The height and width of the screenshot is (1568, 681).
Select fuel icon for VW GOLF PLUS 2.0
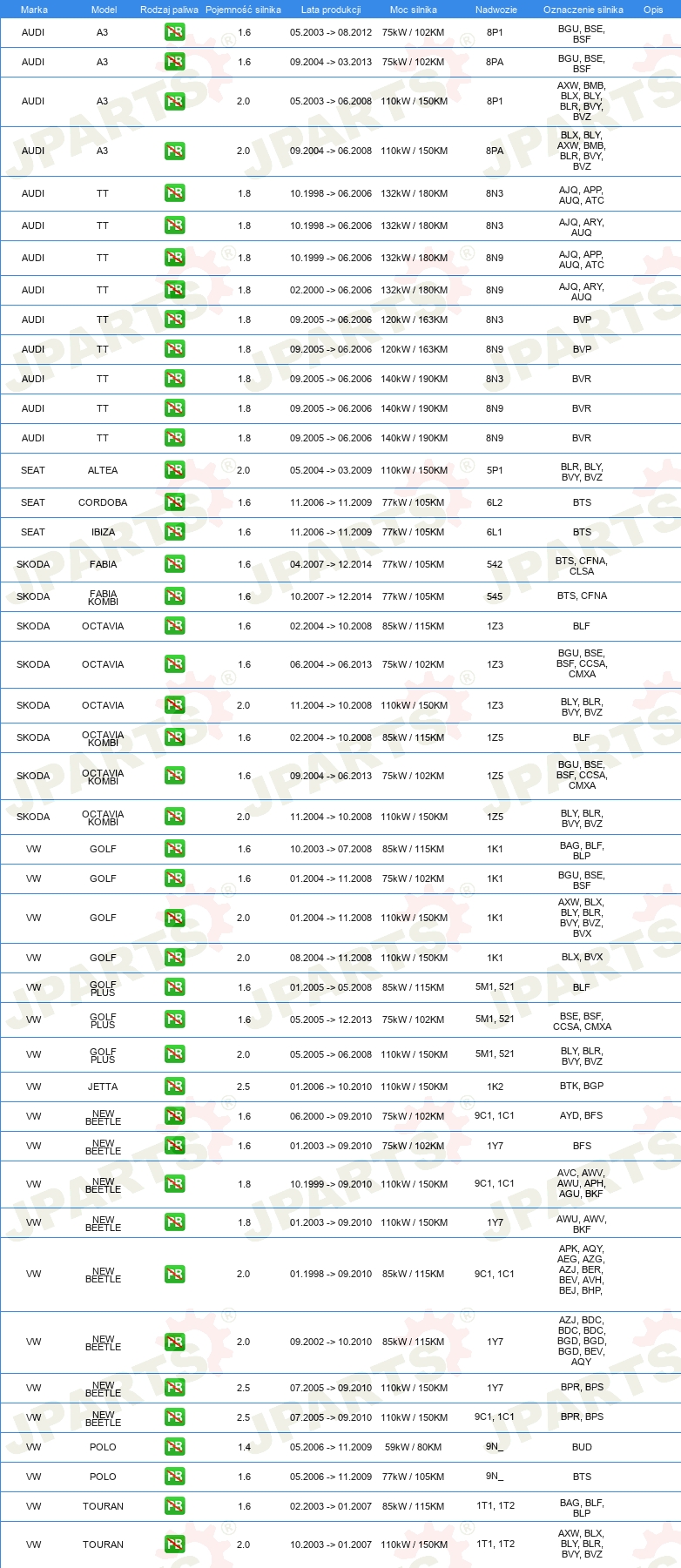[x=174, y=1054]
